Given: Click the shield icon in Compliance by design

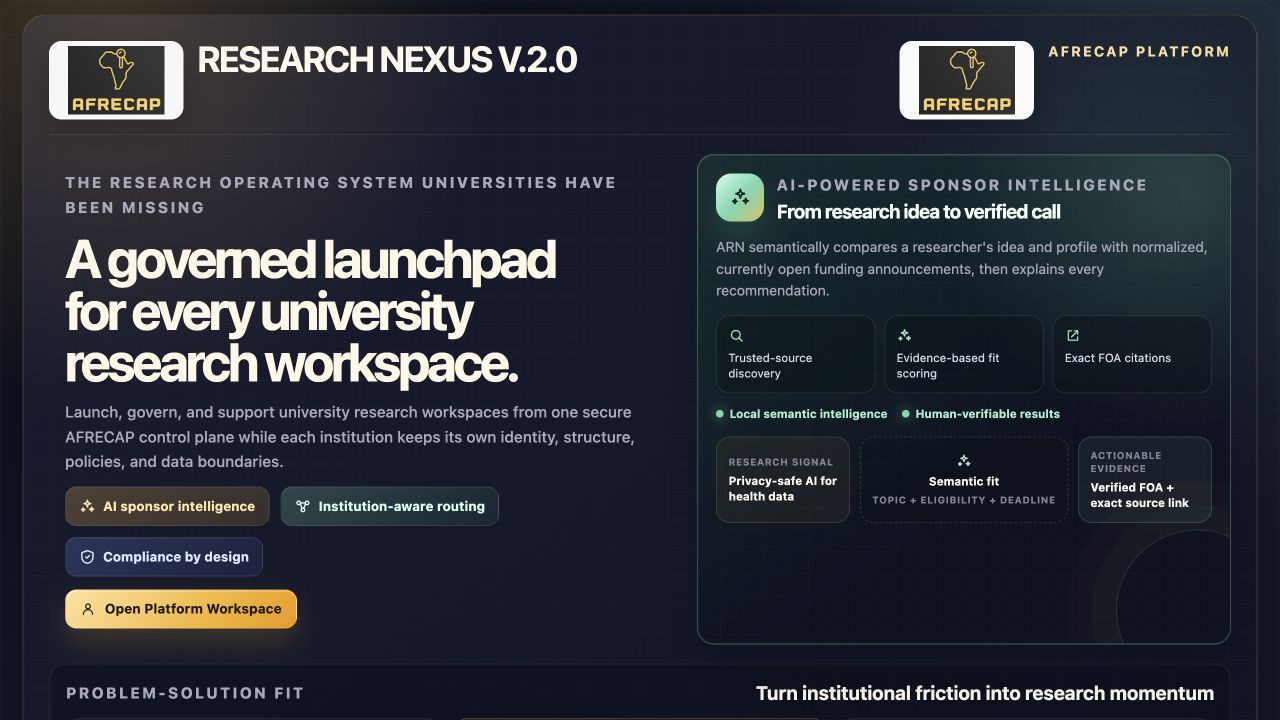Looking at the screenshot, I should [87, 557].
